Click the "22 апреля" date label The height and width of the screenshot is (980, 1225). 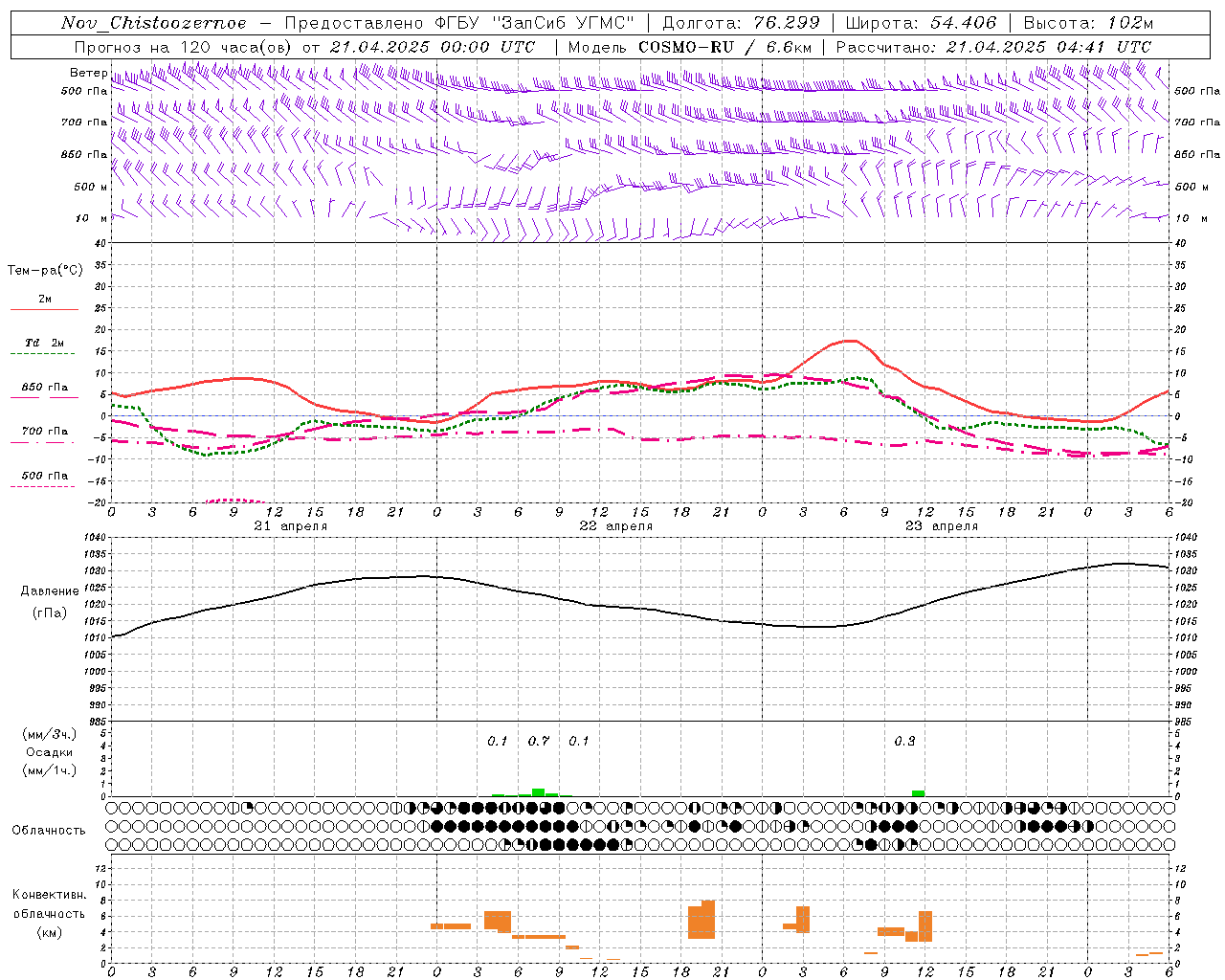pos(616,526)
